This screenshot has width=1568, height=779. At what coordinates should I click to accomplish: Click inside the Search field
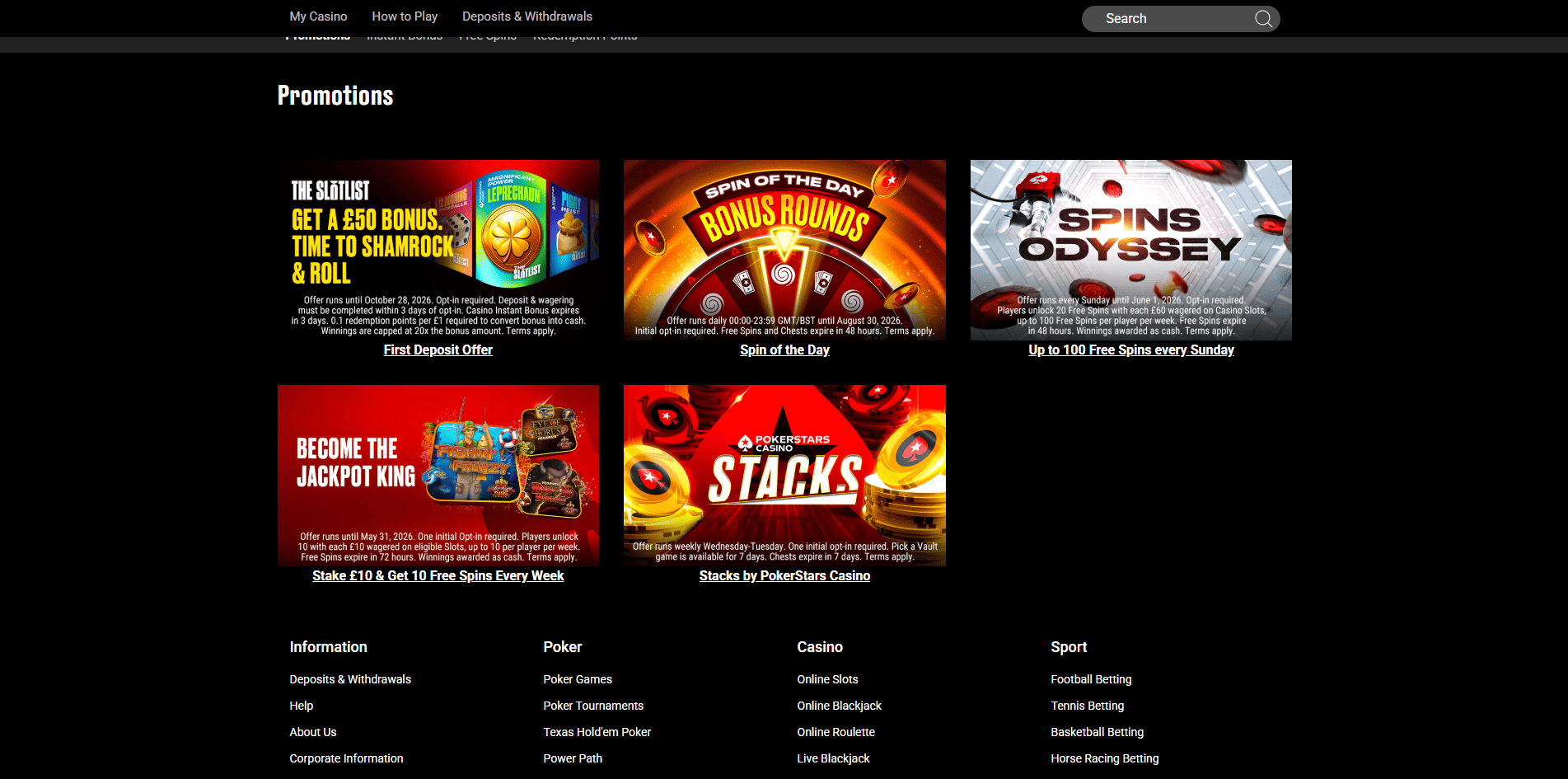tap(1170, 18)
